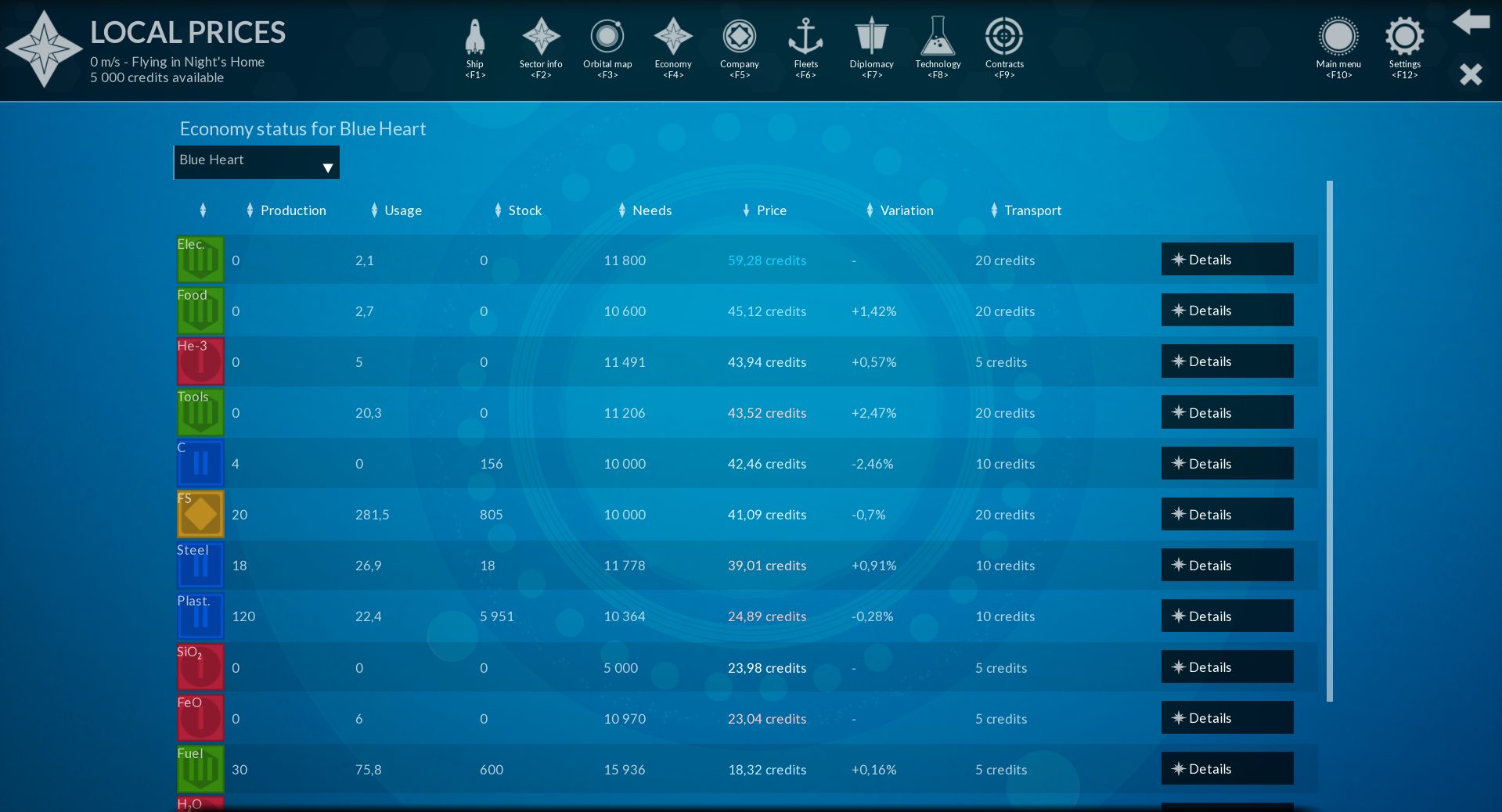Open Sector info from top bar
The height and width of the screenshot is (812, 1502).
(x=541, y=48)
